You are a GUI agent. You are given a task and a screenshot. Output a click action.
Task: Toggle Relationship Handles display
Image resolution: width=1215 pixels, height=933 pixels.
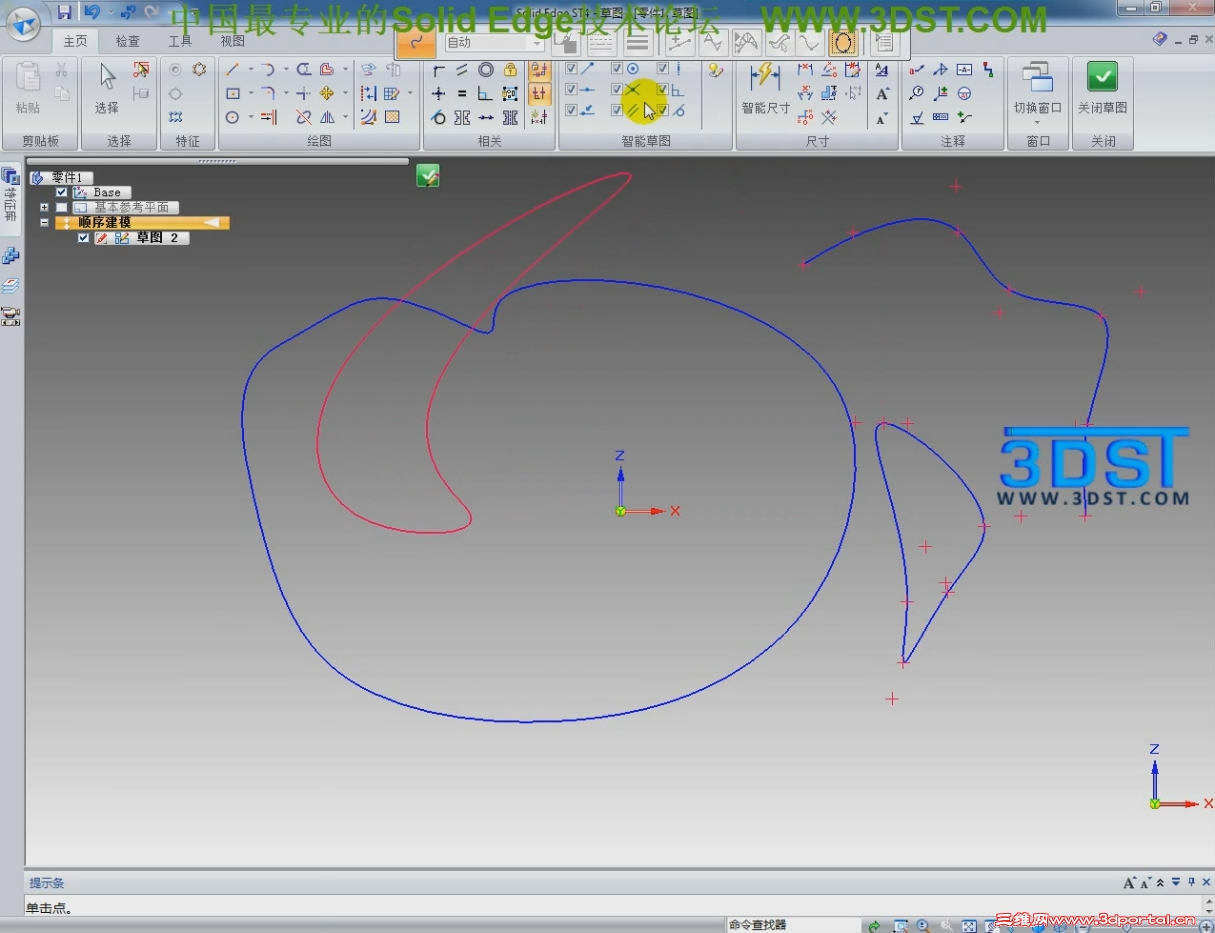(x=539, y=93)
